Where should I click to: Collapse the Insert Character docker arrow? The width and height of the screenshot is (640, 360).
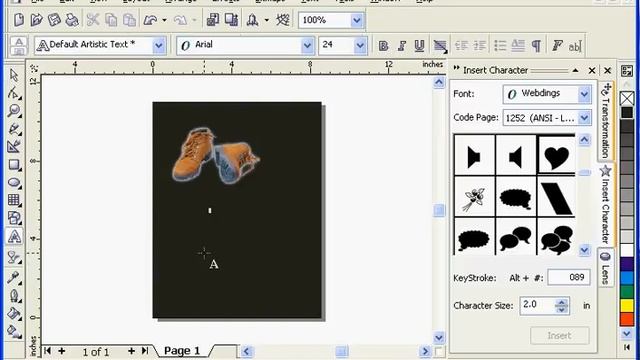[x=575, y=70]
